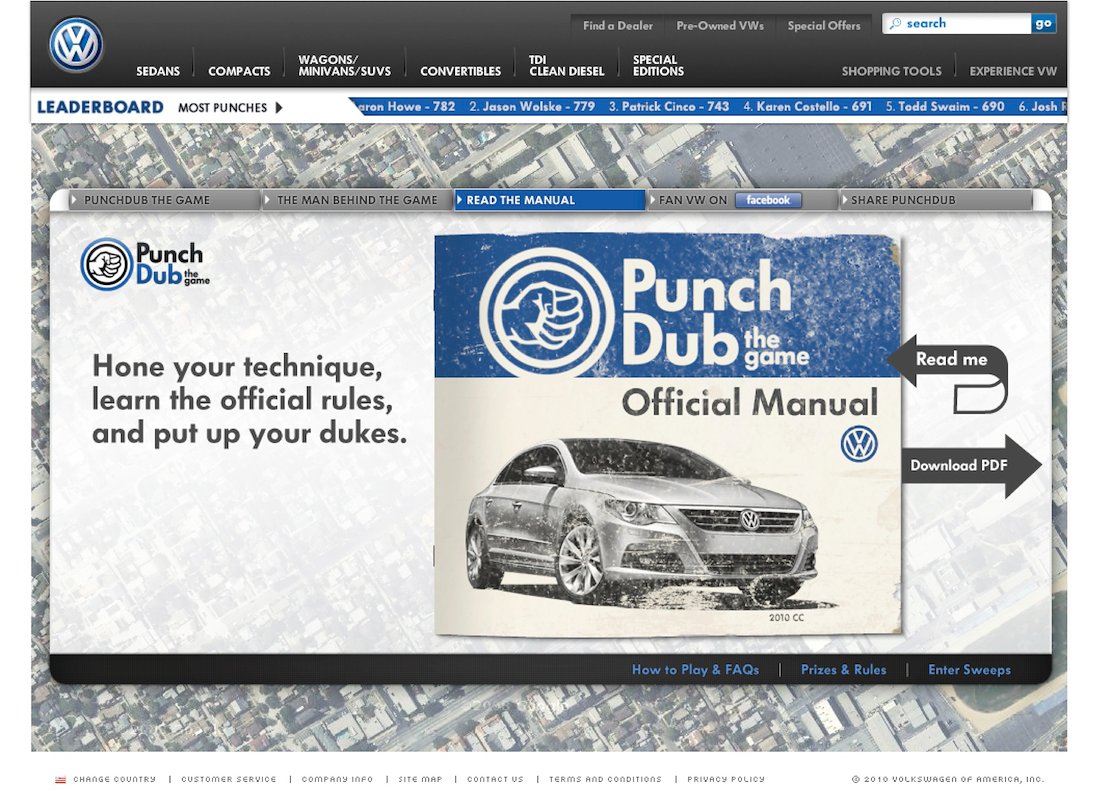Select the Read The Manual tab

pyautogui.click(x=549, y=200)
